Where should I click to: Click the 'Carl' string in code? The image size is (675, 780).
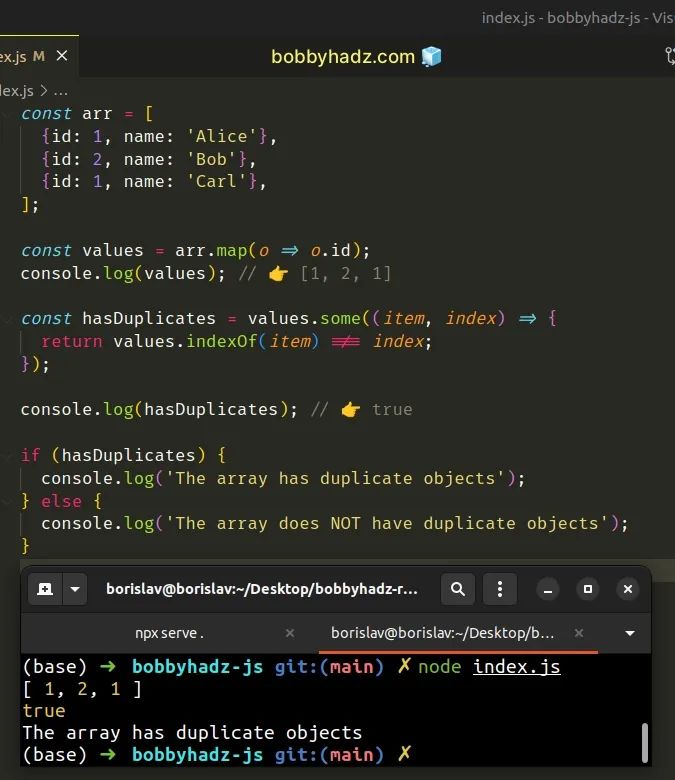[216, 182]
